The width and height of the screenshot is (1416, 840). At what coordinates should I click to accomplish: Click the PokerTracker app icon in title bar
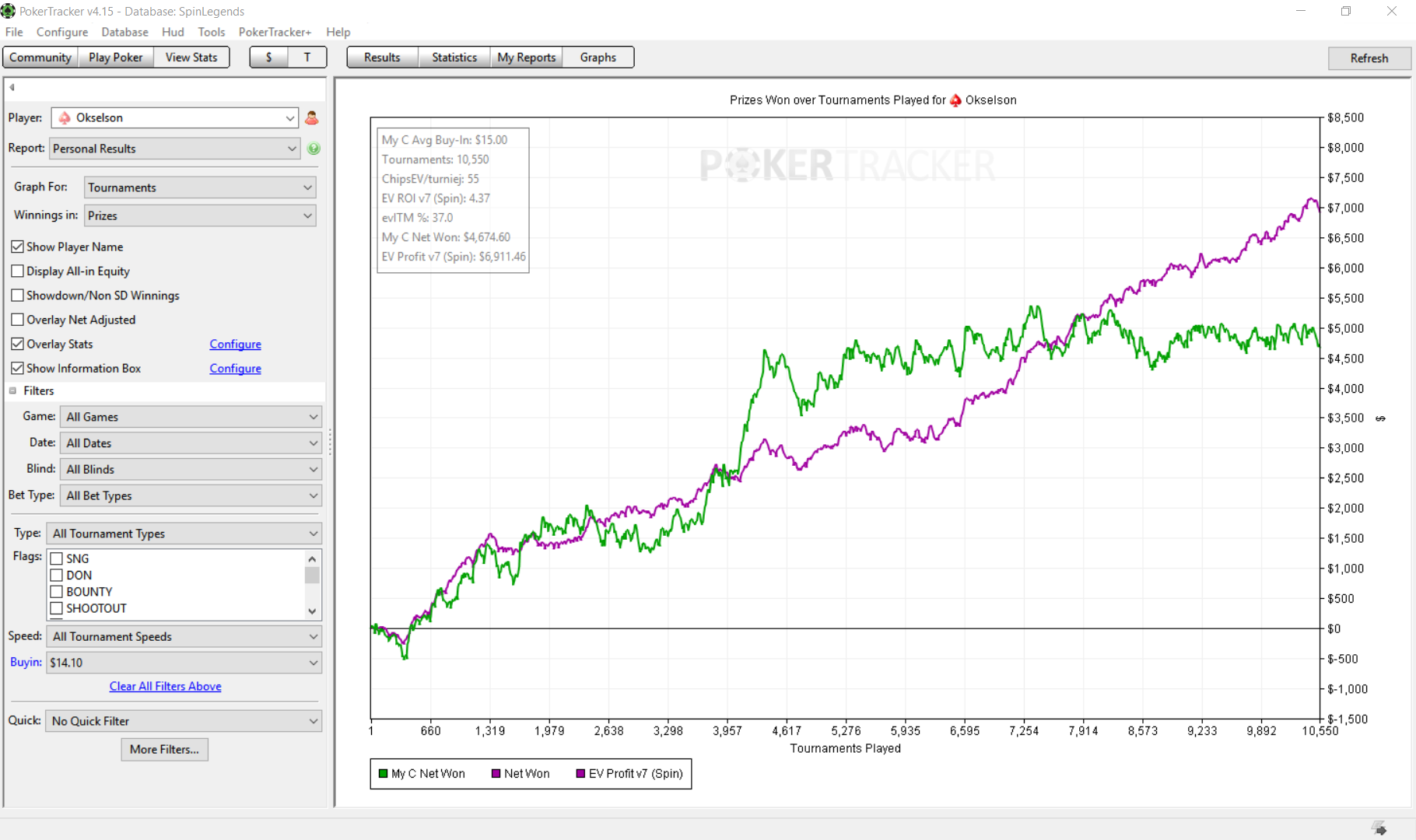[8, 11]
